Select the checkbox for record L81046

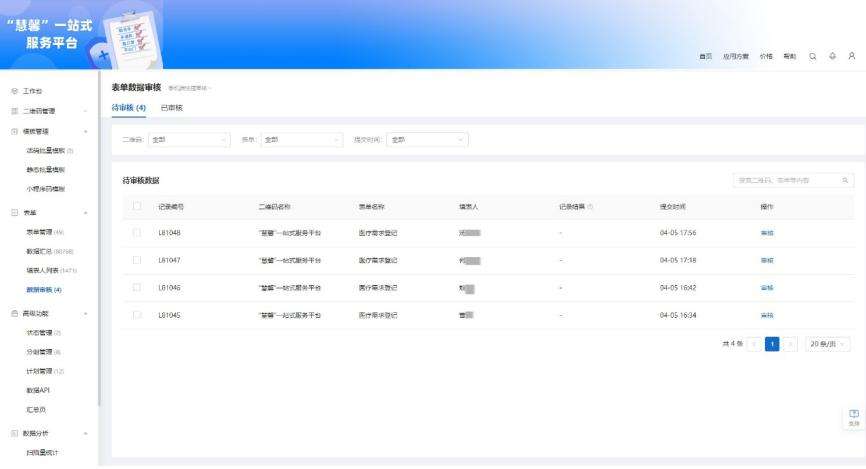point(137,287)
